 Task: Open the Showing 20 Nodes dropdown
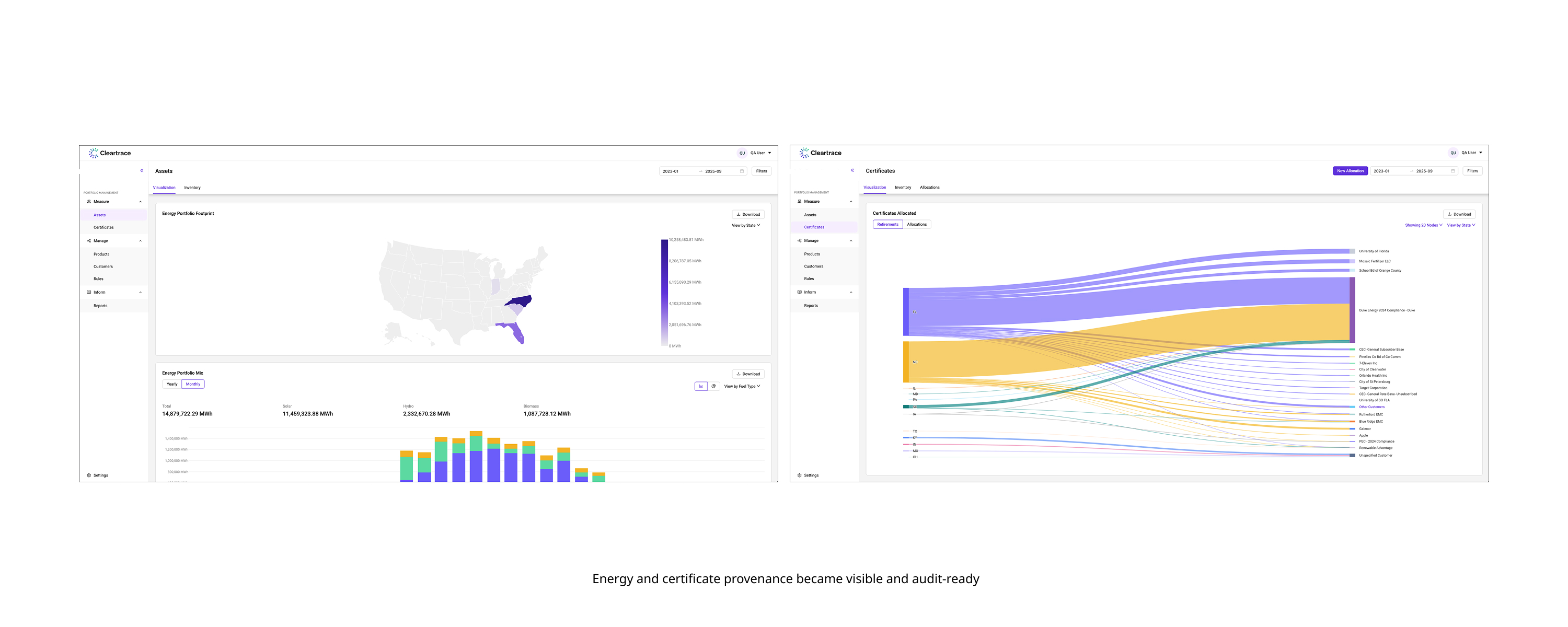point(1423,225)
